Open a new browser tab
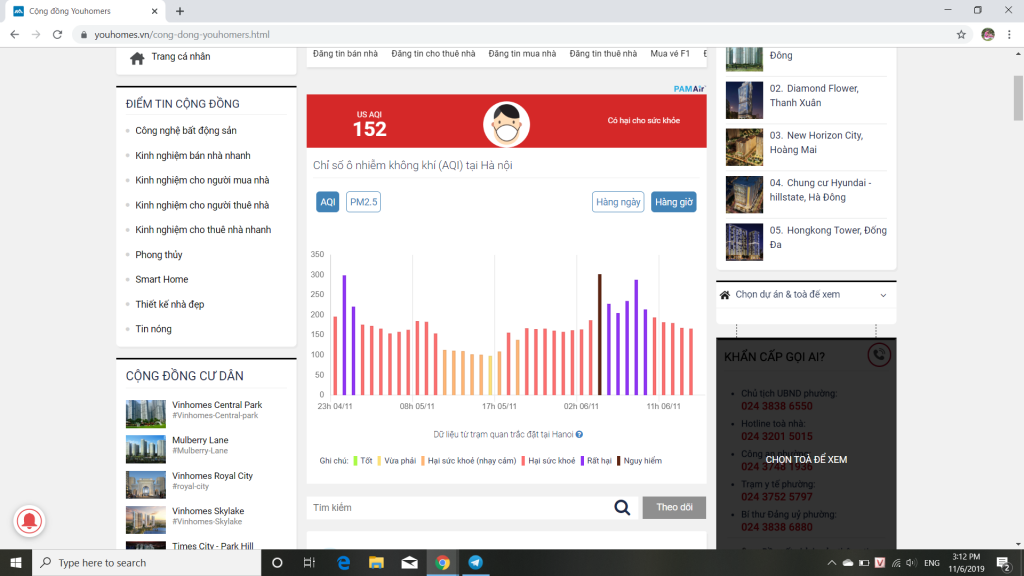1024x576 pixels. pyautogui.click(x=180, y=11)
